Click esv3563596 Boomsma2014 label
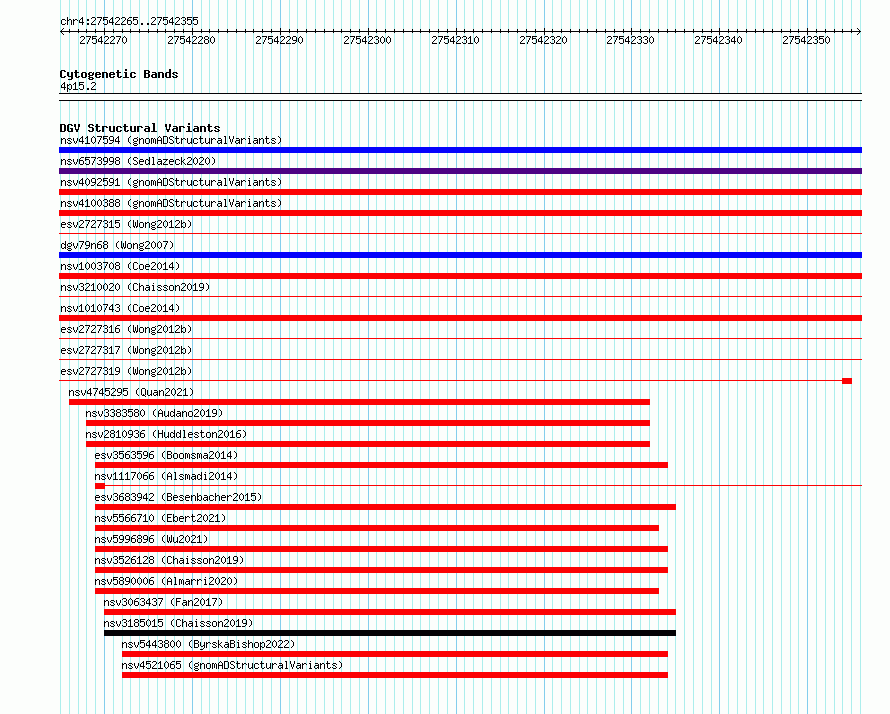The image size is (890, 714). pyautogui.click(x=166, y=455)
